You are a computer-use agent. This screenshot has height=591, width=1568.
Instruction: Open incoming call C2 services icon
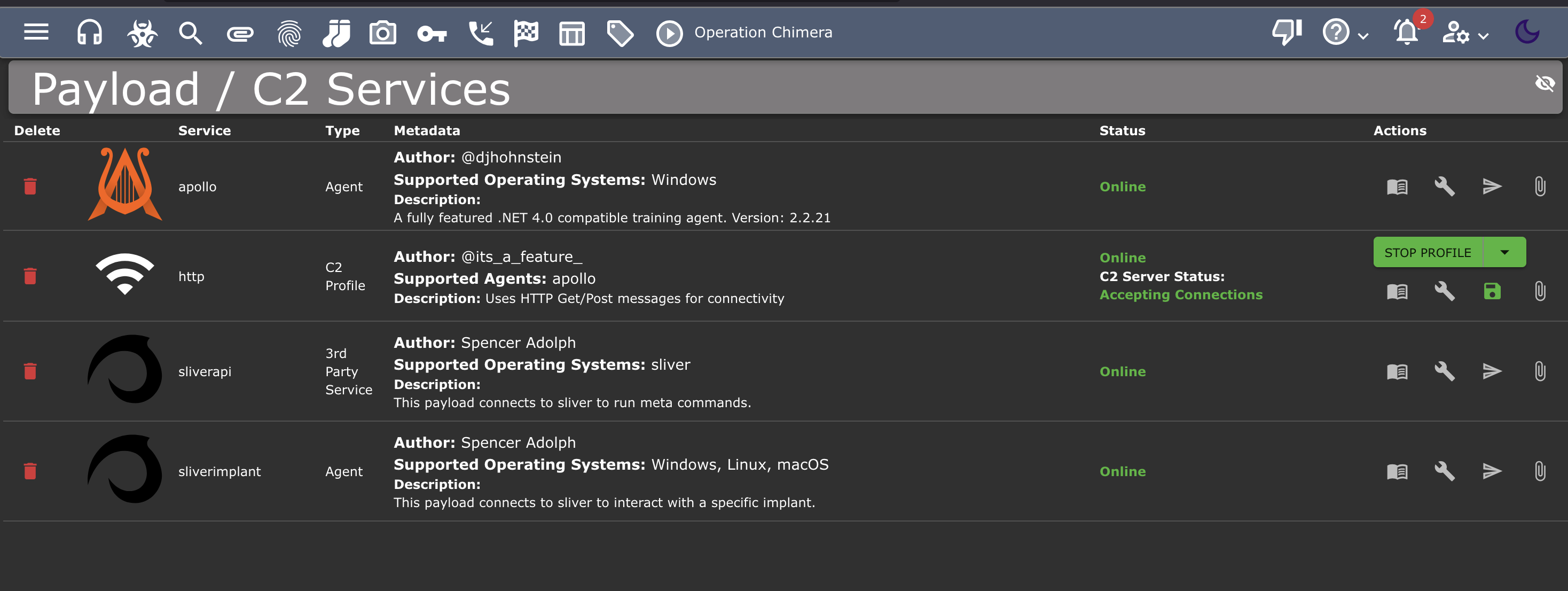tap(481, 33)
